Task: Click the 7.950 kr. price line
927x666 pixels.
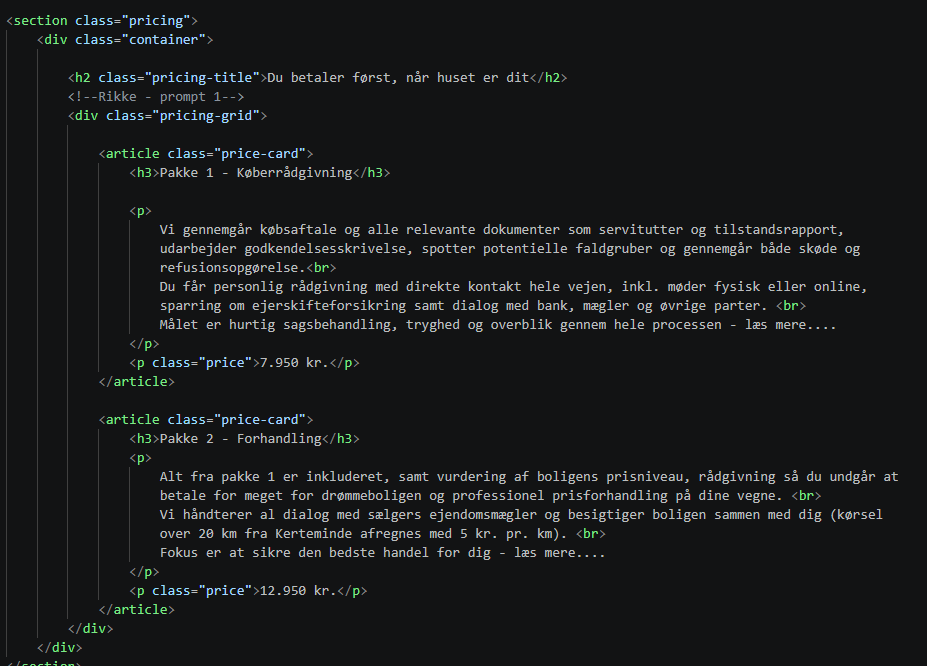Action: click(x=244, y=362)
